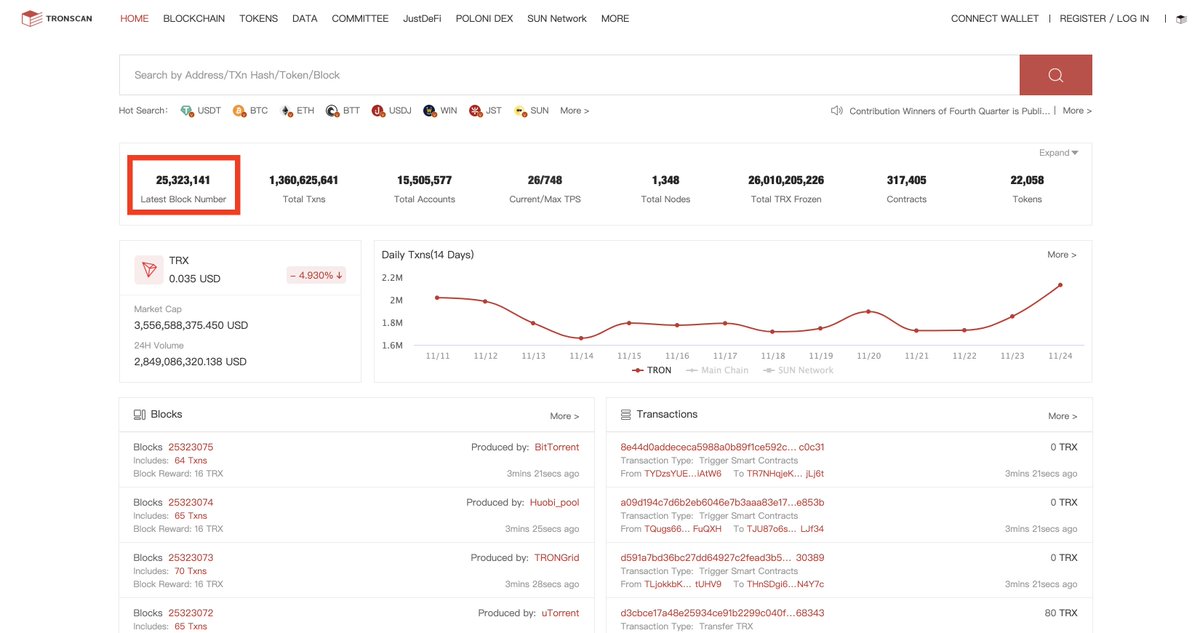Open sender address TQugs66...FuQXH
Screen dimensions: 1200x633
[683, 528]
